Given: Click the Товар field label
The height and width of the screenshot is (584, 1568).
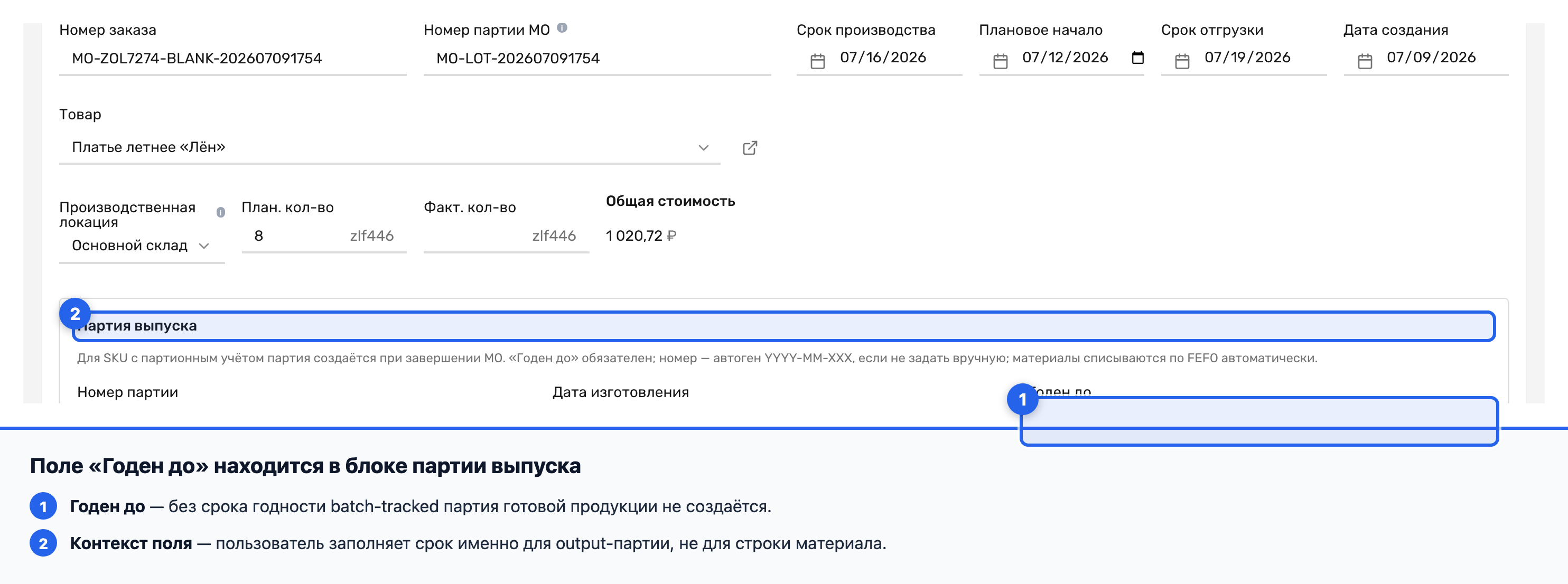Looking at the screenshot, I should [80, 115].
